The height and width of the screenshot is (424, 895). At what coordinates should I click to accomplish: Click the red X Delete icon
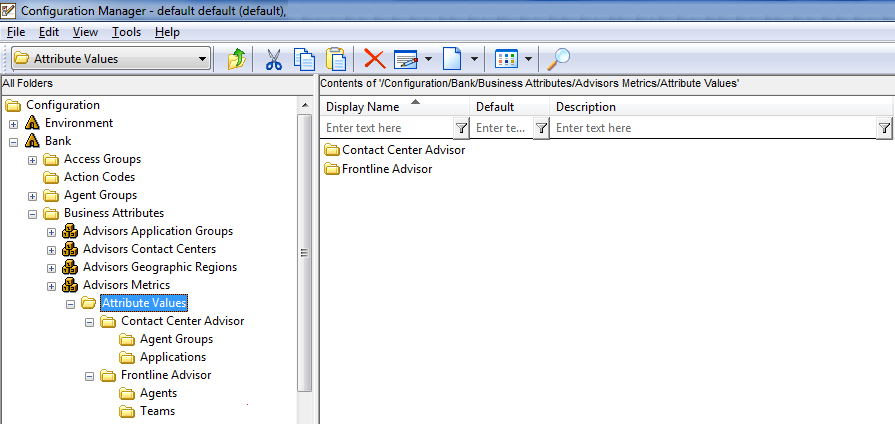pyautogui.click(x=375, y=59)
